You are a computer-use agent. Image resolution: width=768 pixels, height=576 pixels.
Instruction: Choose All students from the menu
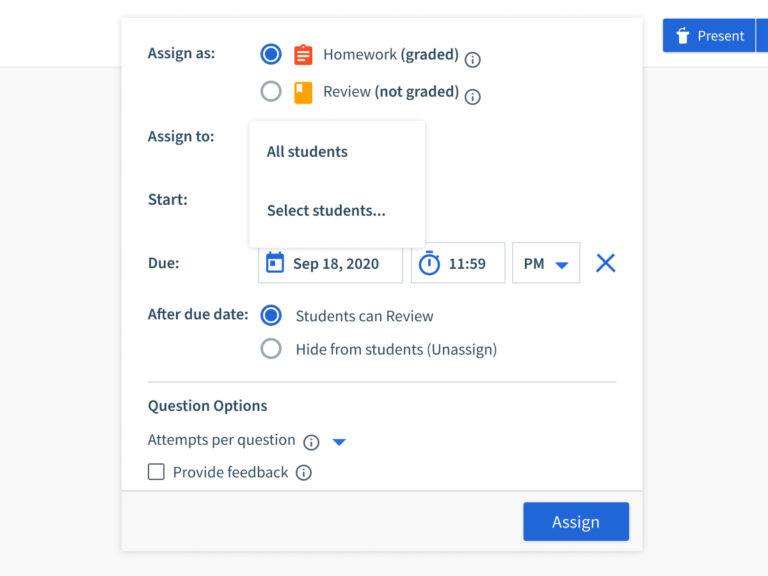coord(307,152)
